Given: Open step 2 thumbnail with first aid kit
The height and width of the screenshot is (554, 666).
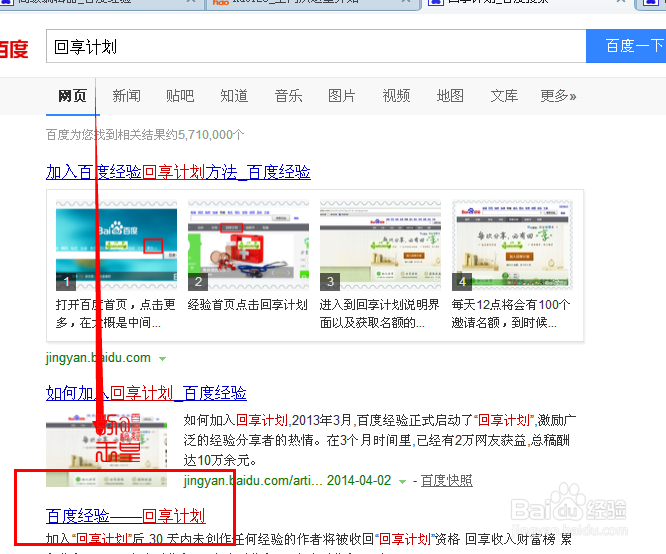Looking at the screenshot, I should pyautogui.click(x=248, y=246).
